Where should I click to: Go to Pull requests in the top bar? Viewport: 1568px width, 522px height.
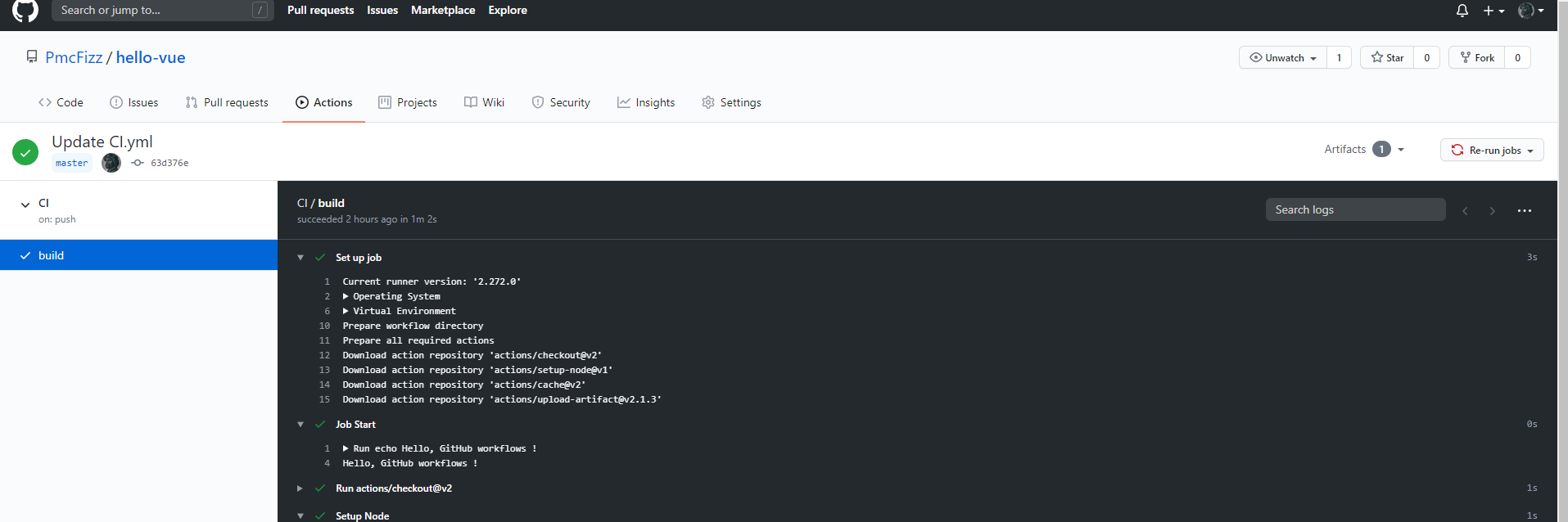pyautogui.click(x=320, y=10)
